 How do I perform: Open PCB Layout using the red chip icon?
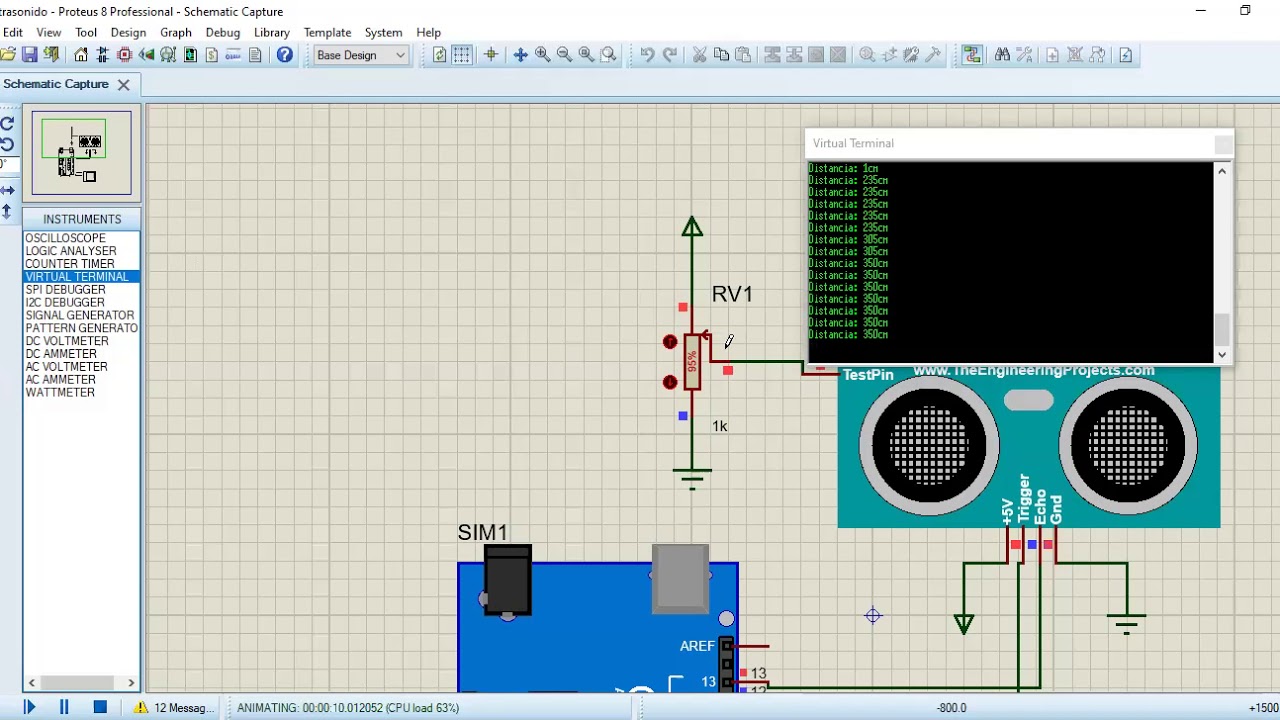pos(125,55)
